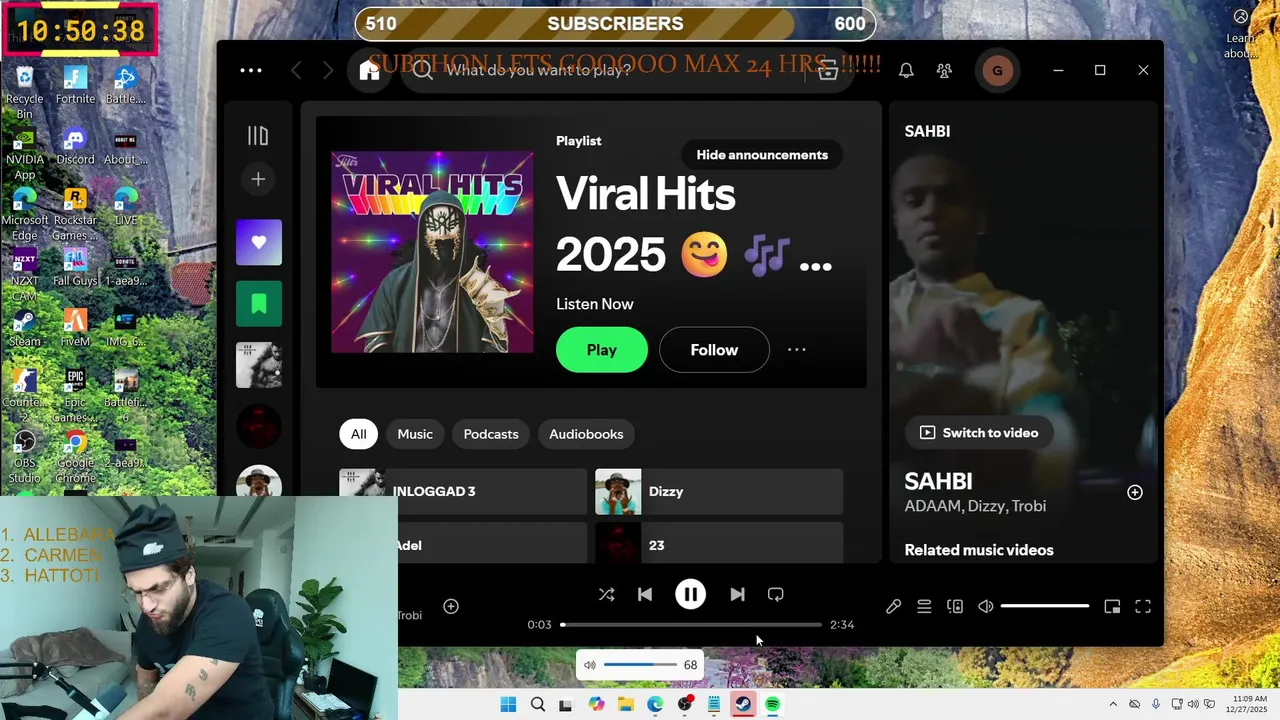The image size is (1280, 720).
Task: Open the Viral Hits playlist cover image
Action: 432,252
